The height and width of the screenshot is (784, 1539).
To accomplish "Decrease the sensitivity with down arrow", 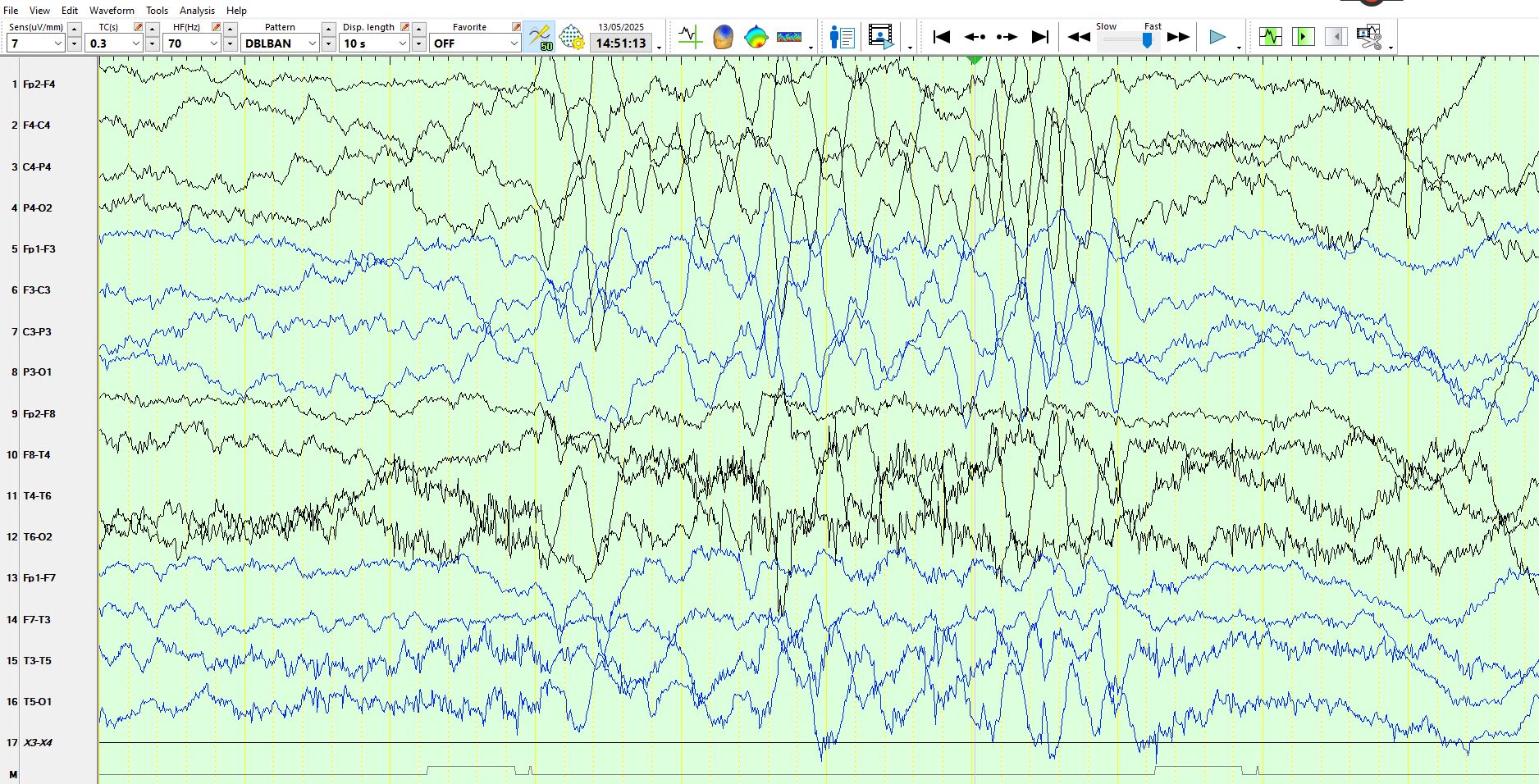I will (74, 43).
